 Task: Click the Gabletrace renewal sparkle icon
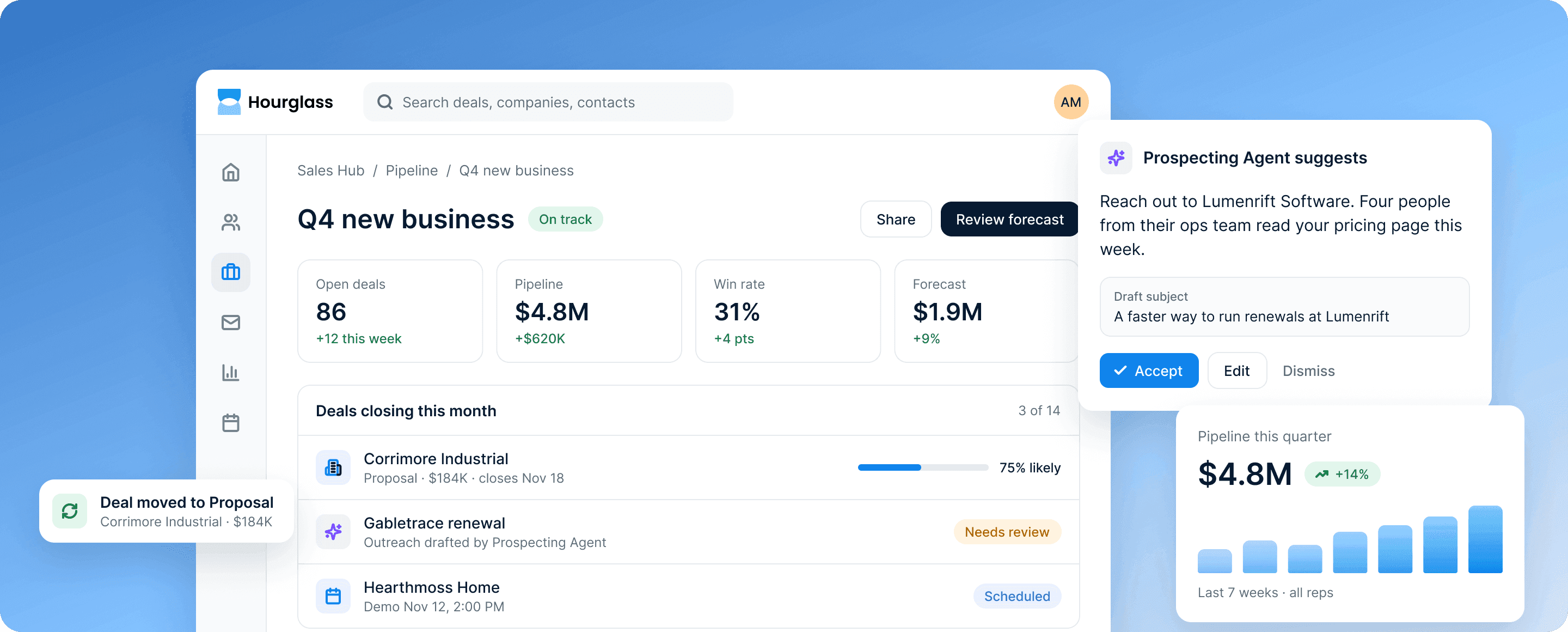tap(333, 532)
